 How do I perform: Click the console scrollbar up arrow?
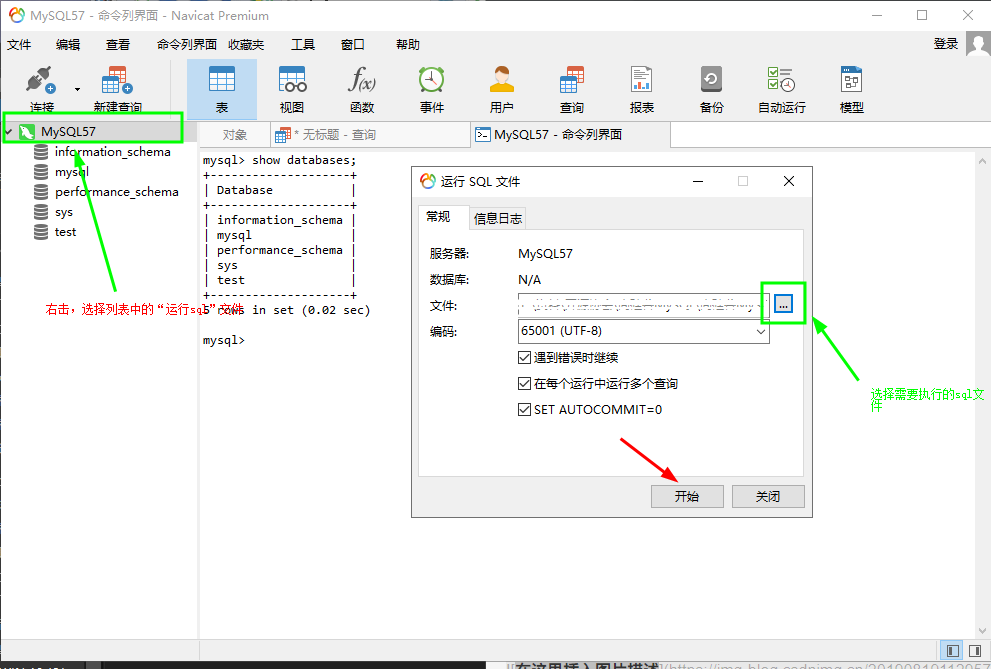click(983, 160)
